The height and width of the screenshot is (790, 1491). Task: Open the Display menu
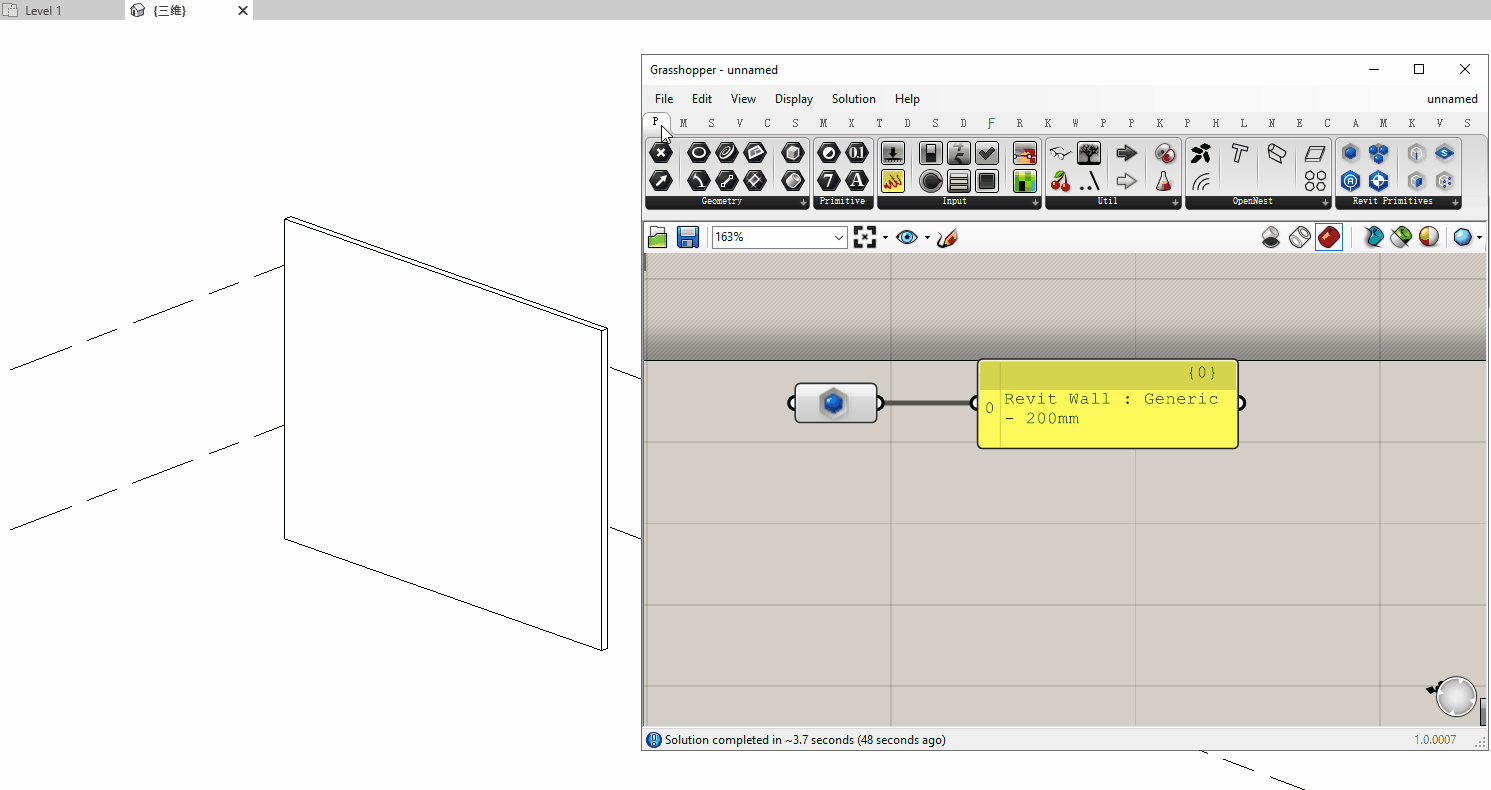(x=794, y=99)
